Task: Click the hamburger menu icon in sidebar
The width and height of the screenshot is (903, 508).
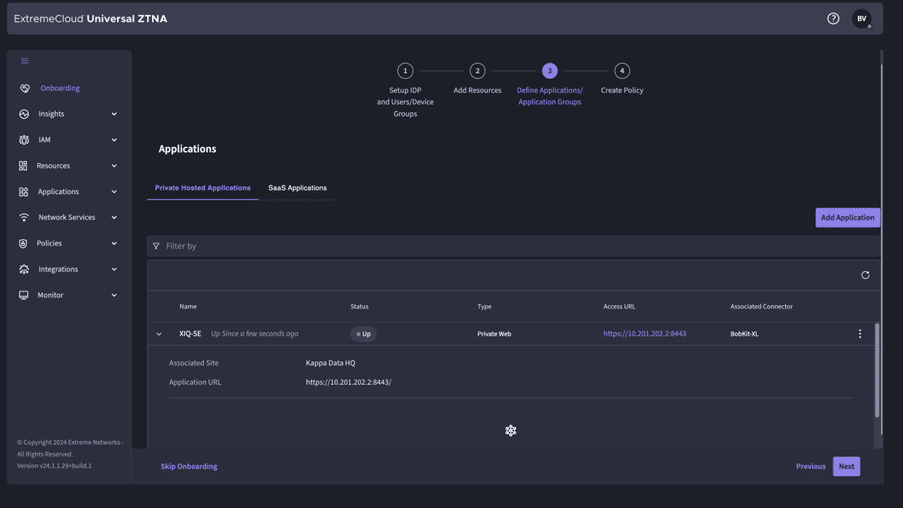Action: (25, 61)
